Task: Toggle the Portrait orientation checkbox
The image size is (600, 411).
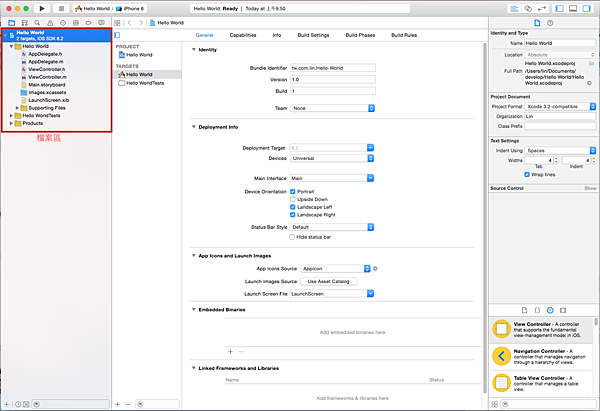Action: pyautogui.click(x=293, y=191)
